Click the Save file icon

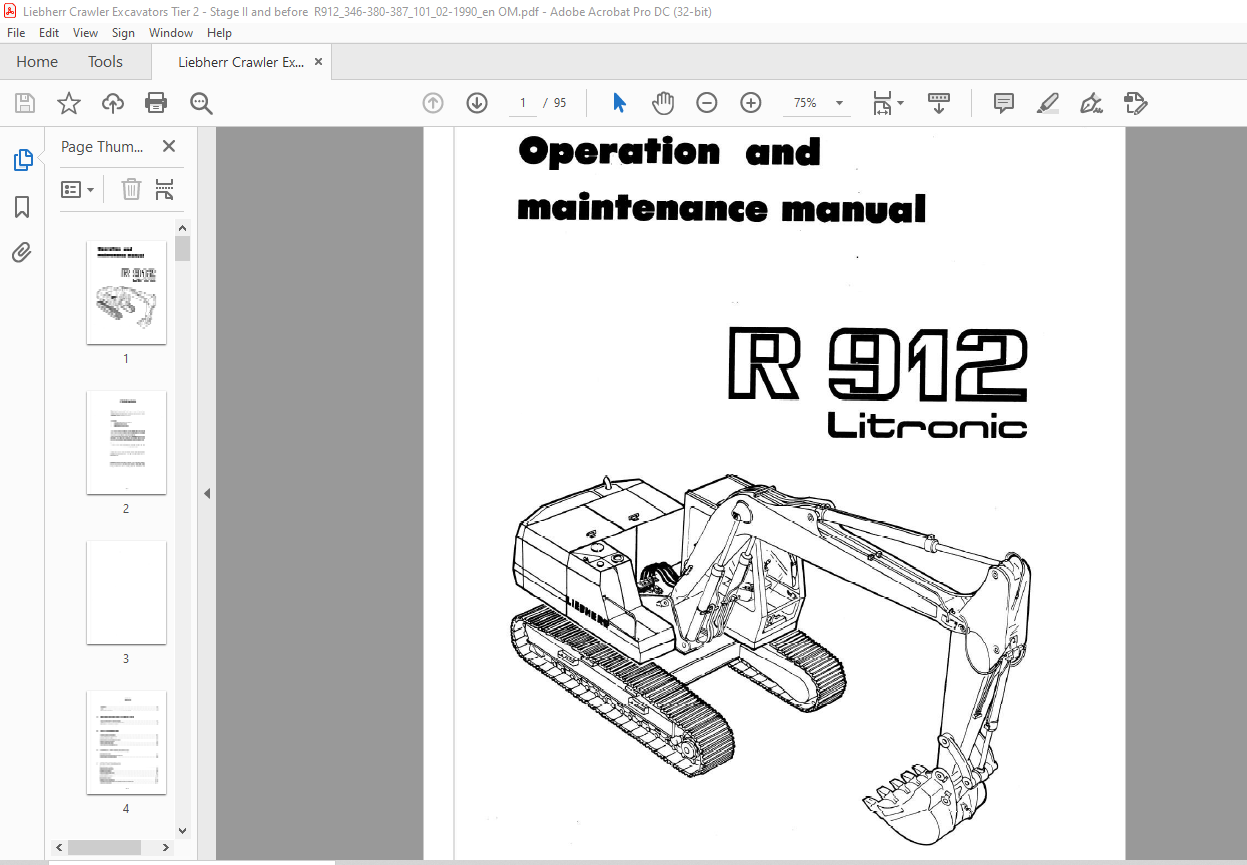(x=25, y=103)
